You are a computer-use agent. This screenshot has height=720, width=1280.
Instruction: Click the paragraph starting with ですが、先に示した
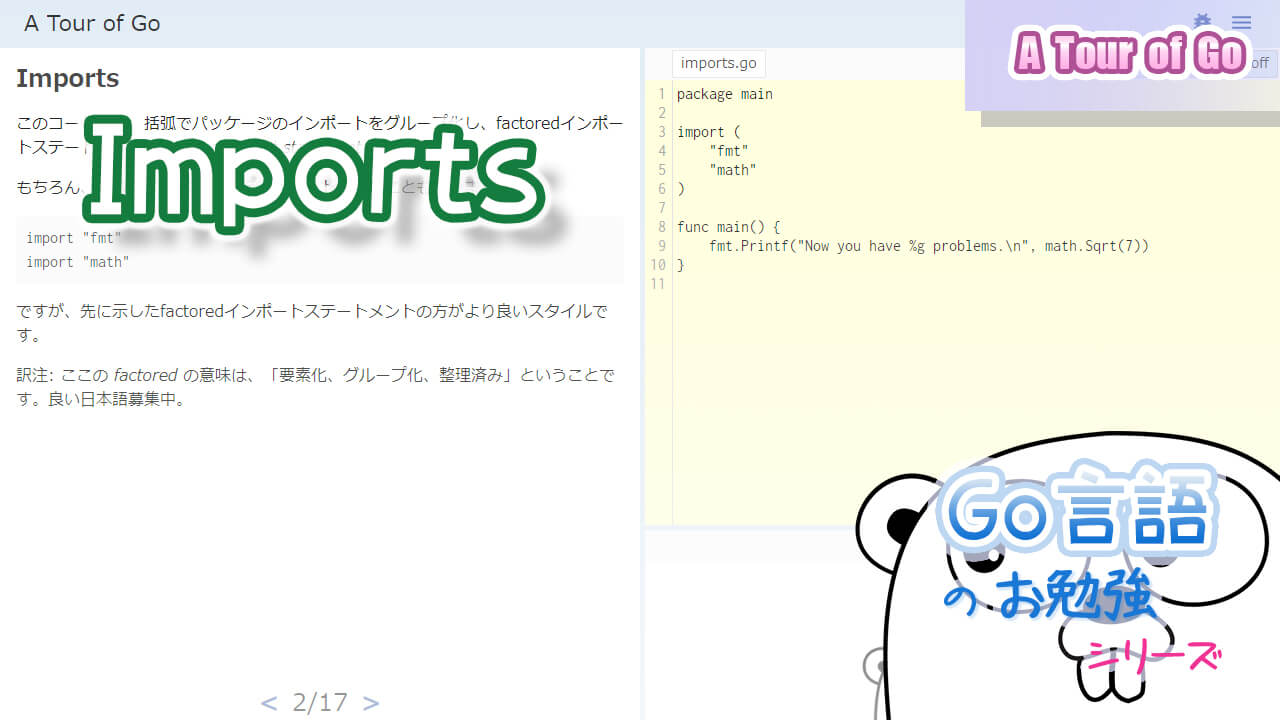tap(312, 323)
